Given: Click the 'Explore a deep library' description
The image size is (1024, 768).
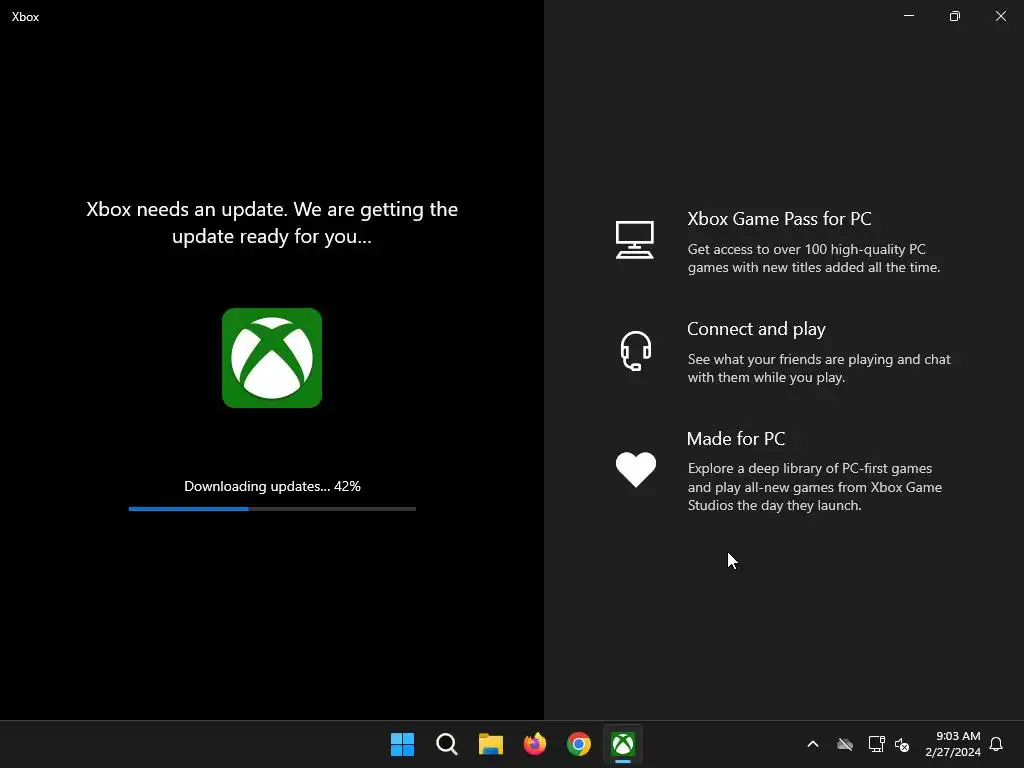Looking at the screenshot, I should click(814, 487).
